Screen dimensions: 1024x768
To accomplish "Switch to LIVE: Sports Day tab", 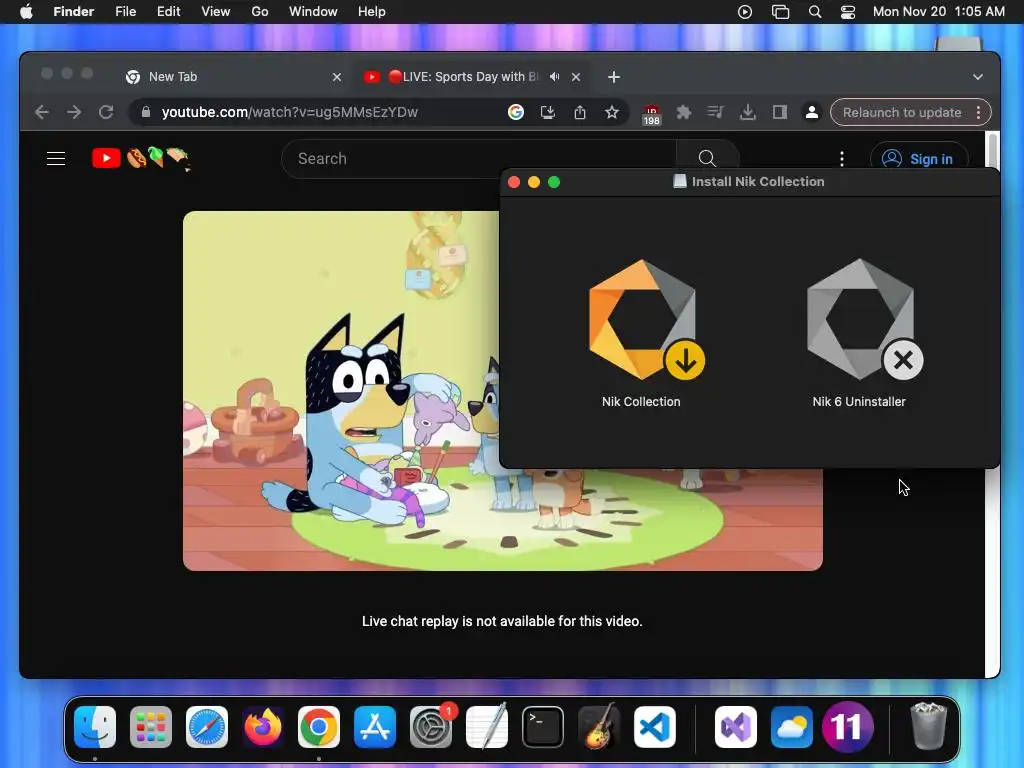I will pyautogui.click(x=464, y=76).
